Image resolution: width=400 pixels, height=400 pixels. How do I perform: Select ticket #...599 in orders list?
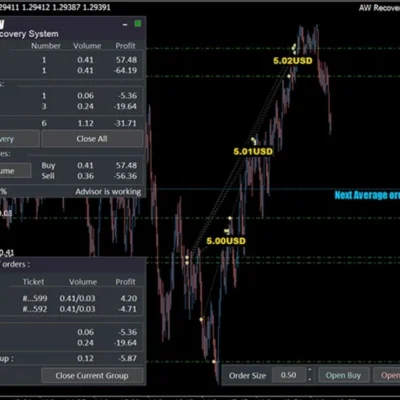[35, 298]
